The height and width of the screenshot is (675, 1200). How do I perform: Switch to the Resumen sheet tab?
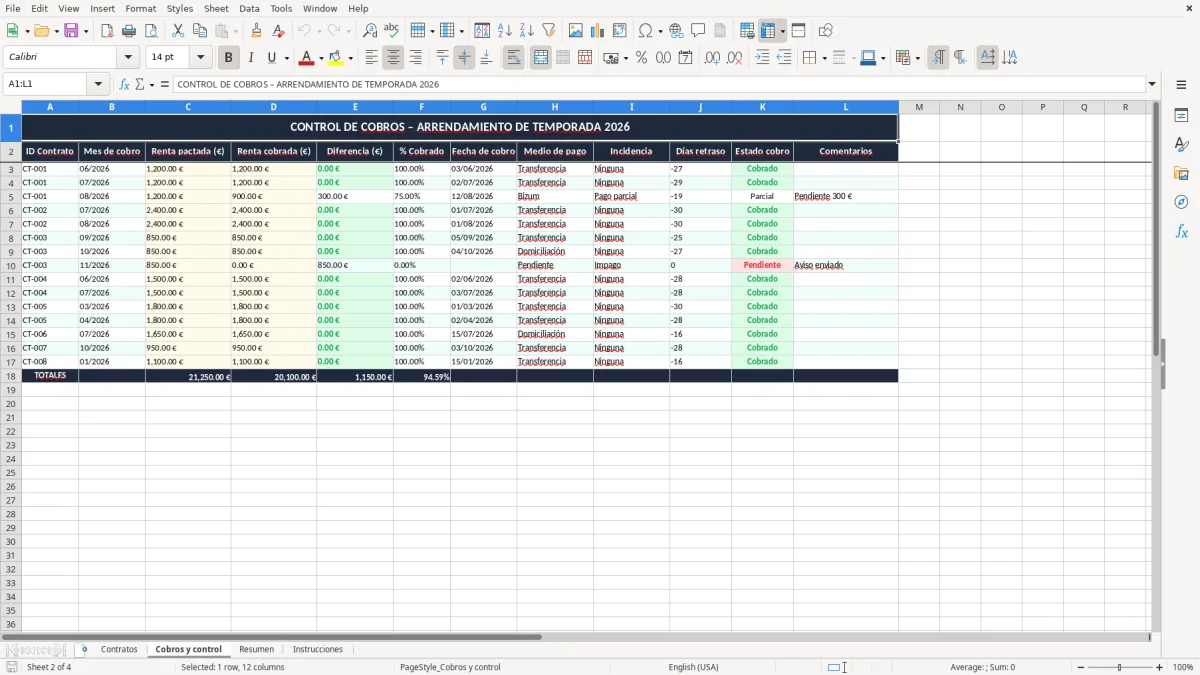click(257, 650)
